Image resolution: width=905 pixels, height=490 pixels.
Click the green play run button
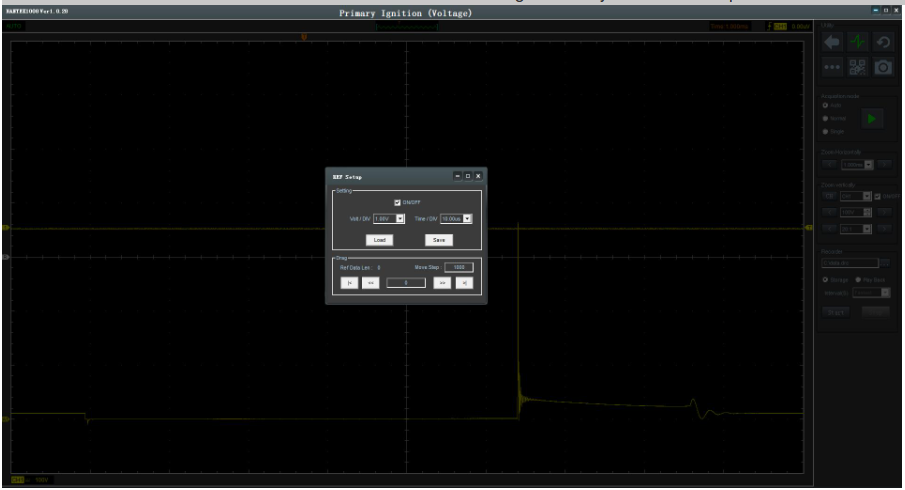click(x=872, y=119)
